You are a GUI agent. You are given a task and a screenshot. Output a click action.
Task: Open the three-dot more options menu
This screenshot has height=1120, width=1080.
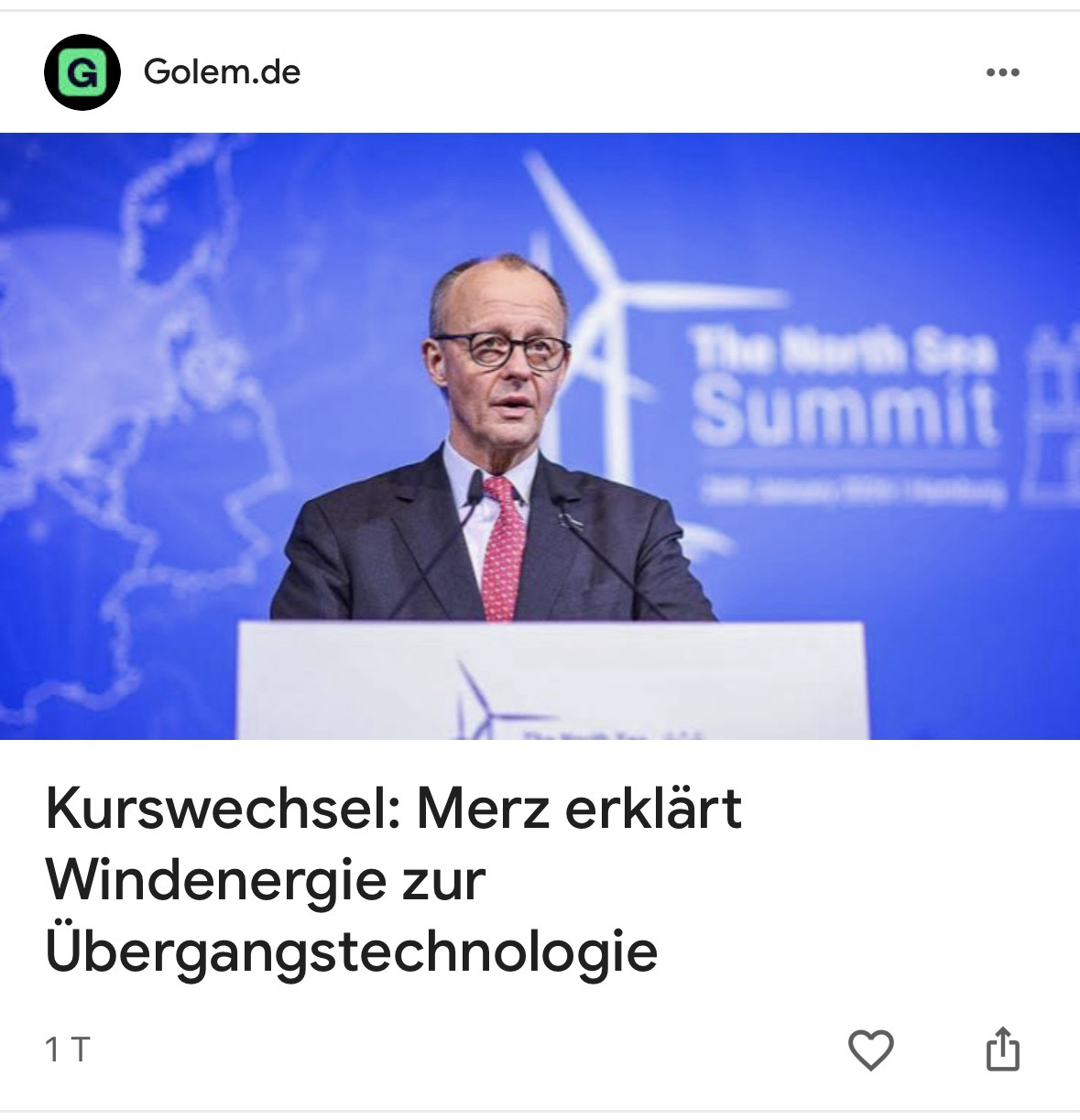[x=1002, y=73]
